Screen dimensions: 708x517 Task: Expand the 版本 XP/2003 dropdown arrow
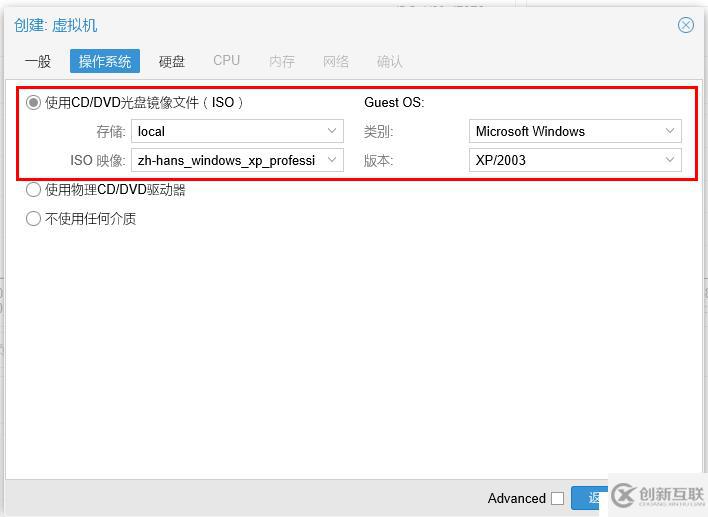[670, 160]
